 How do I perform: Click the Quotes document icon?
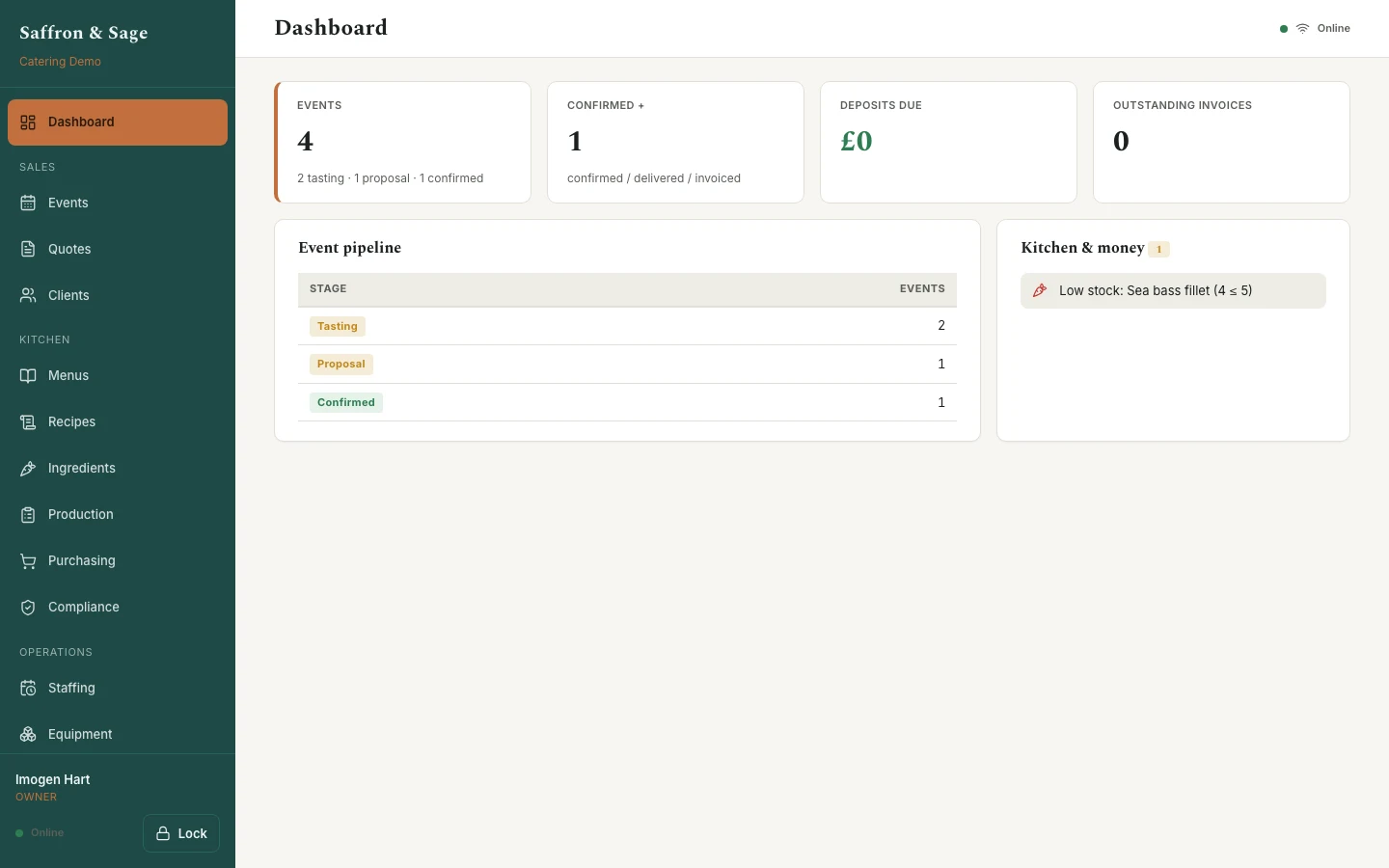(28, 249)
